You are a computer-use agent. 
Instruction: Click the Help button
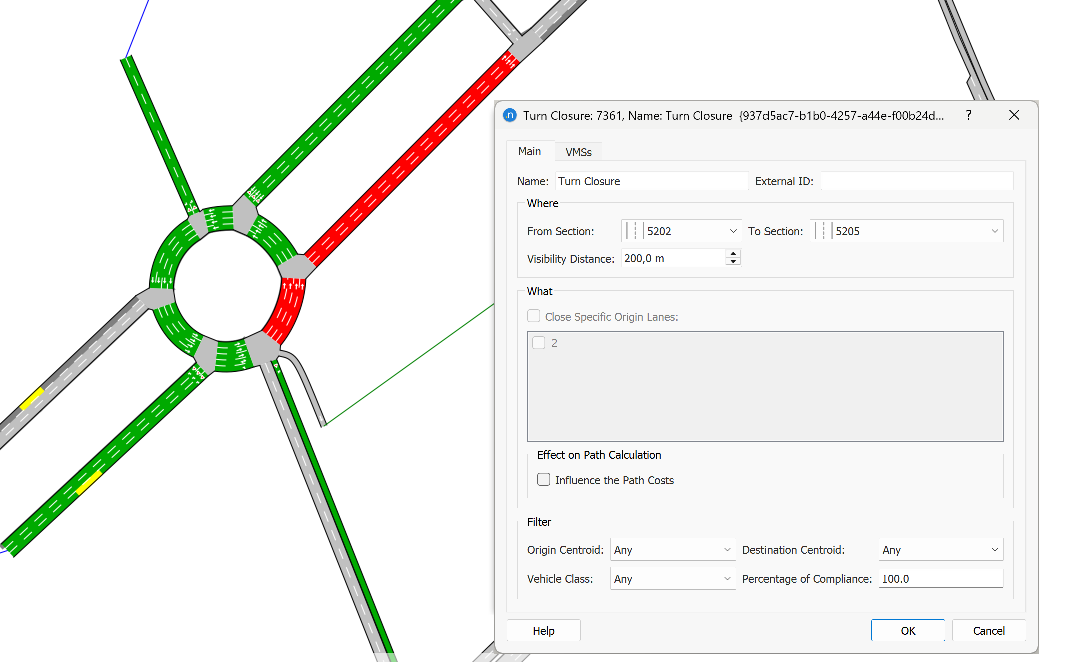click(x=543, y=630)
